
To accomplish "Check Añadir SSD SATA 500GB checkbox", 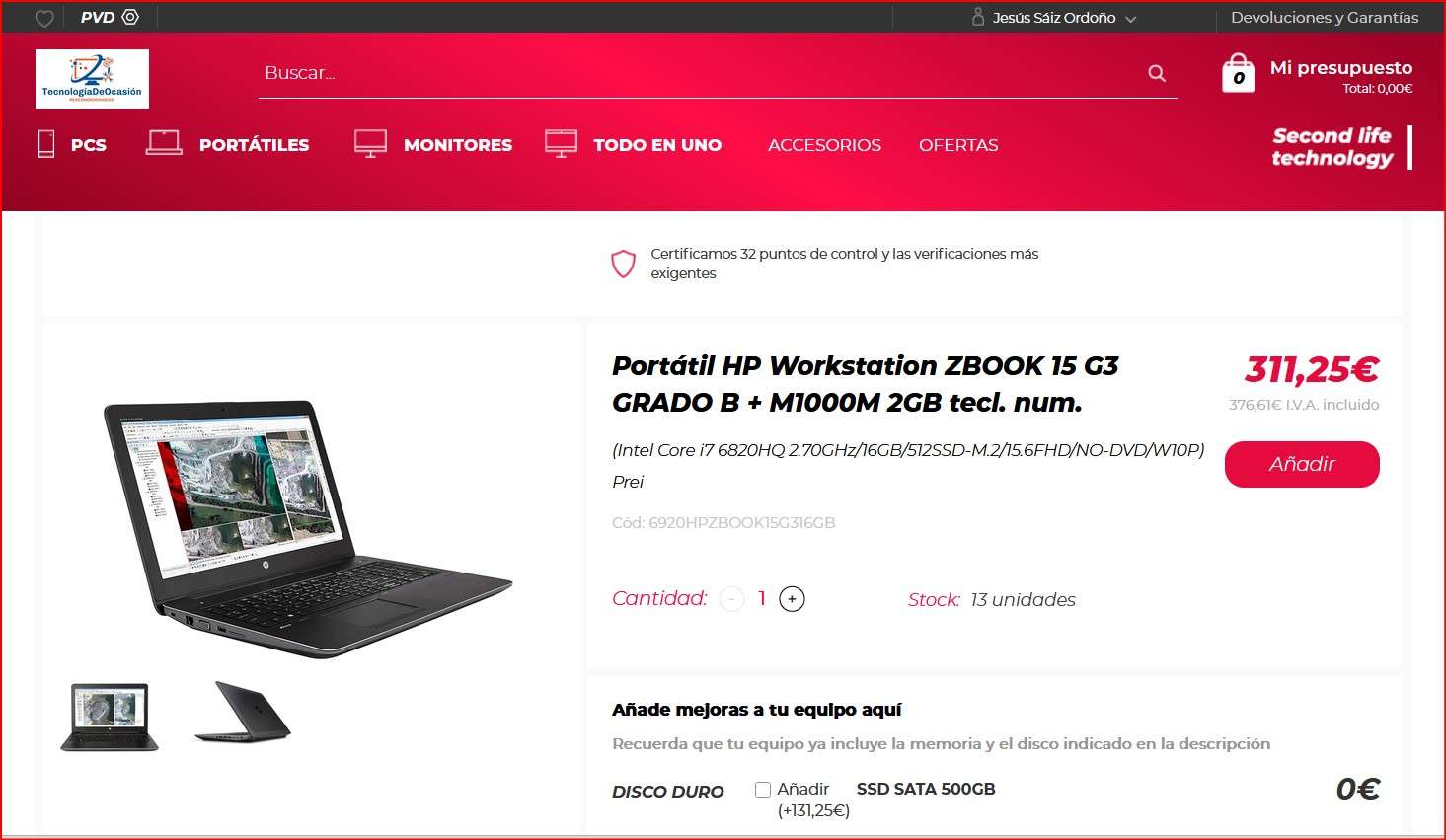I will pyautogui.click(x=763, y=790).
